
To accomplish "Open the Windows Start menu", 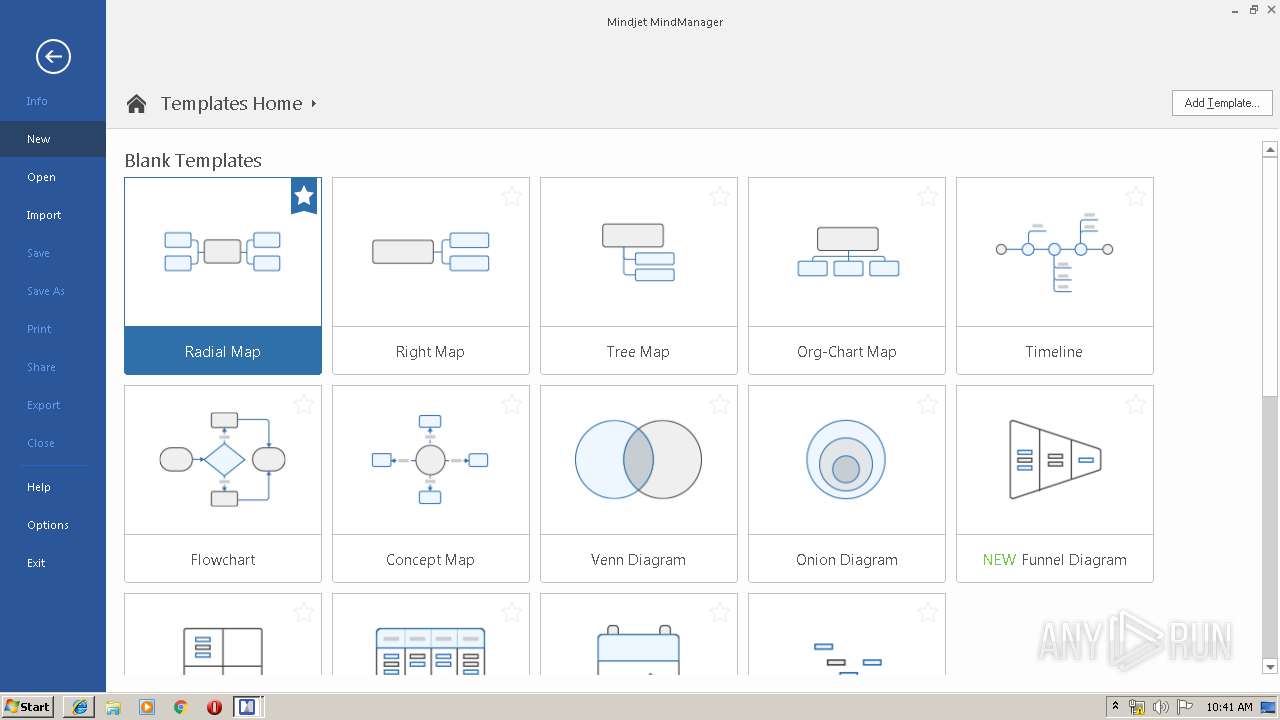I will tap(28, 707).
